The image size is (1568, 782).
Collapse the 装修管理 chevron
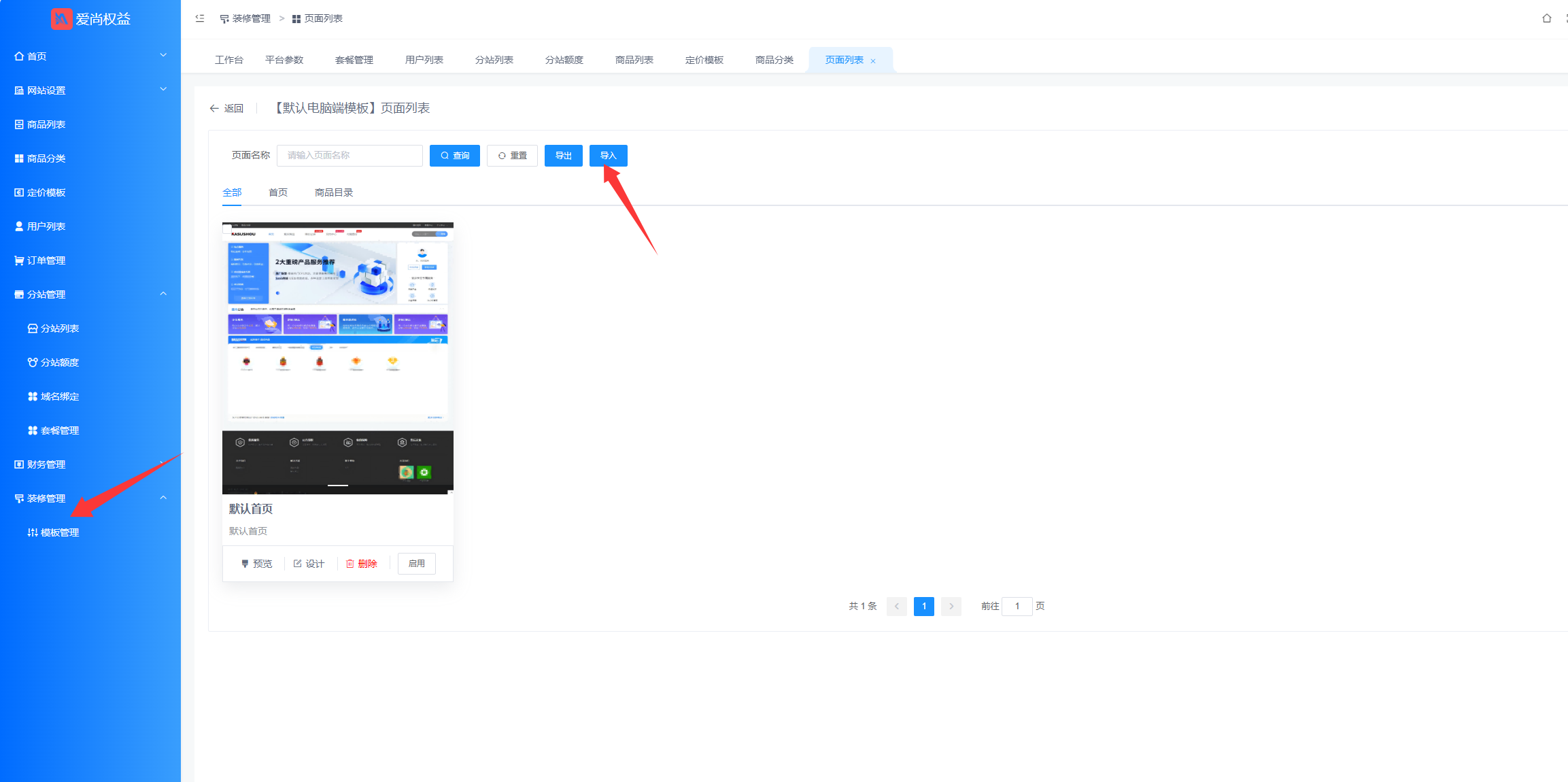point(163,497)
